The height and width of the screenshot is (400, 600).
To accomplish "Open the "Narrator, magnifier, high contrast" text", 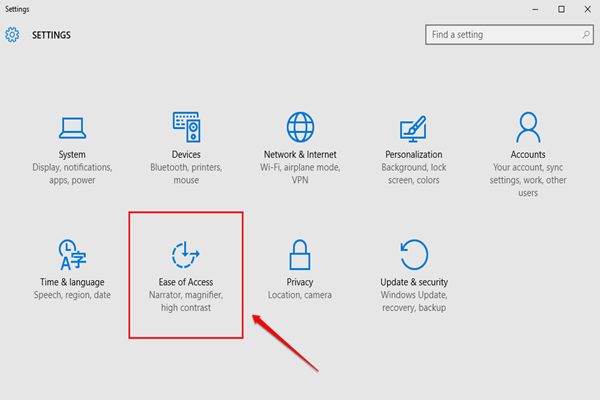I will (186, 302).
